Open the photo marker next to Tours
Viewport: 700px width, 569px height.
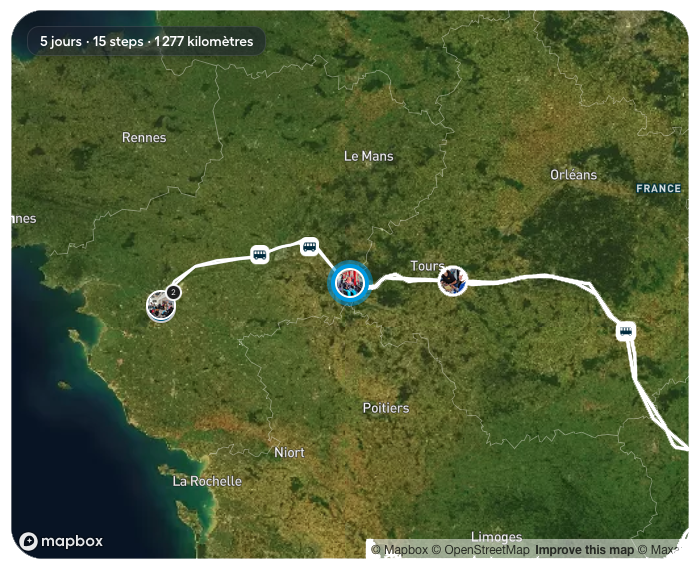tap(453, 281)
